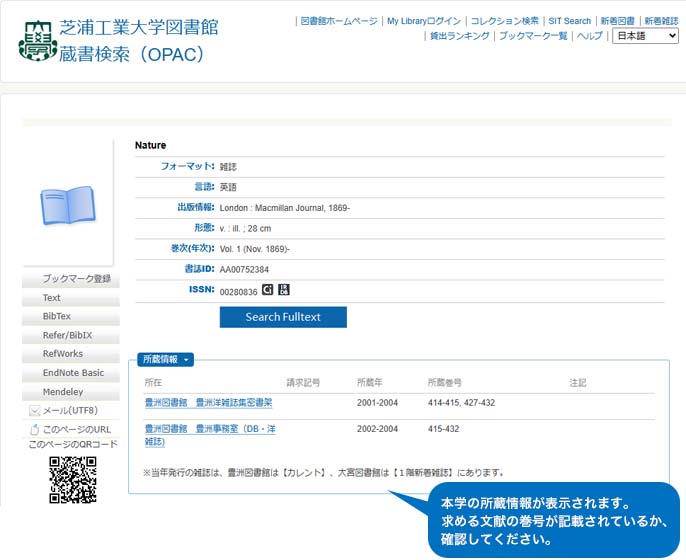Click the 2001-2004 holding years cell
Image resolution: width=686 pixels, height=560 pixels.
coord(377,402)
